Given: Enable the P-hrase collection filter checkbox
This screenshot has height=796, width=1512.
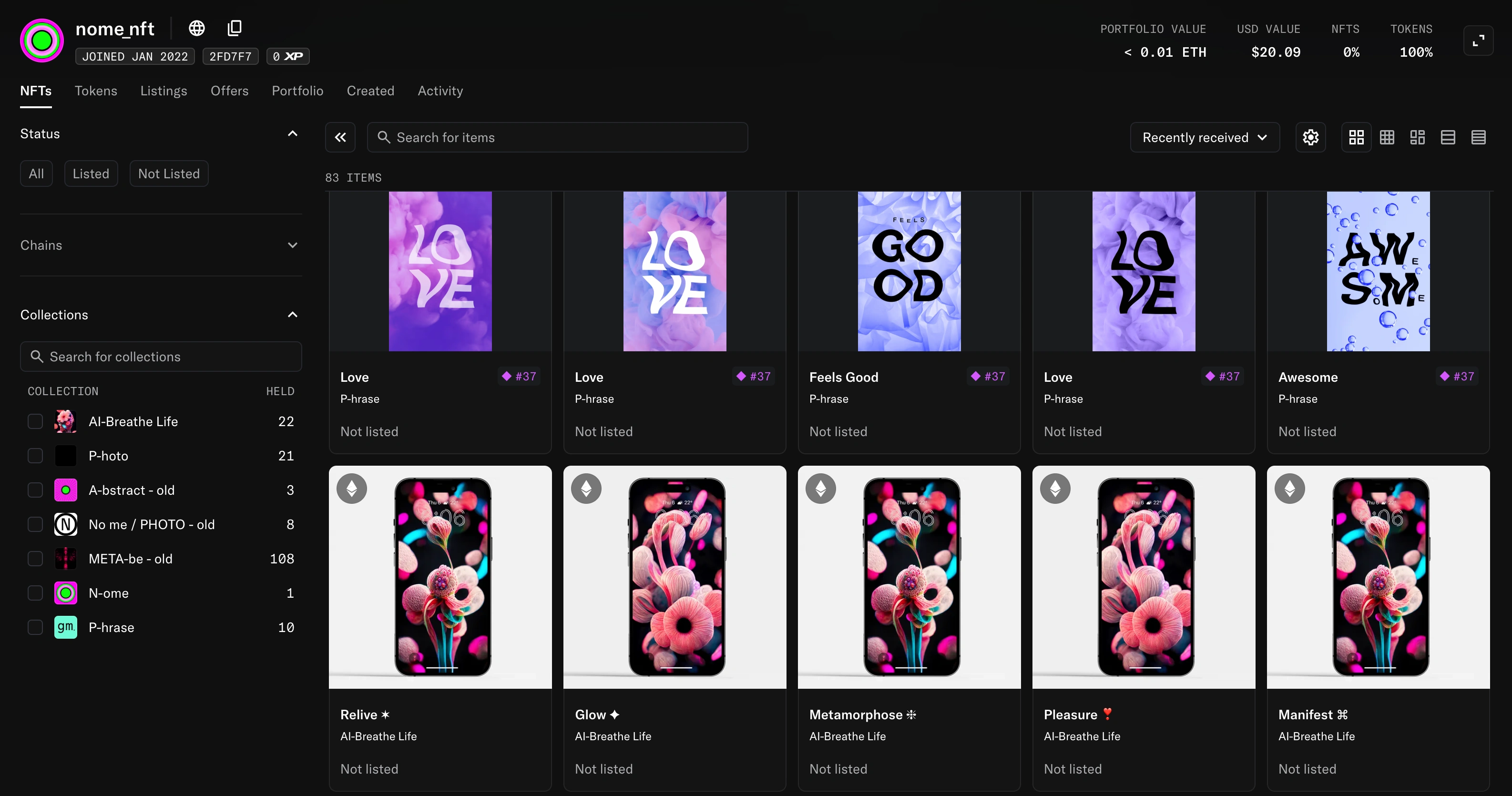Looking at the screenshot, I should click(x=35, y=627).
